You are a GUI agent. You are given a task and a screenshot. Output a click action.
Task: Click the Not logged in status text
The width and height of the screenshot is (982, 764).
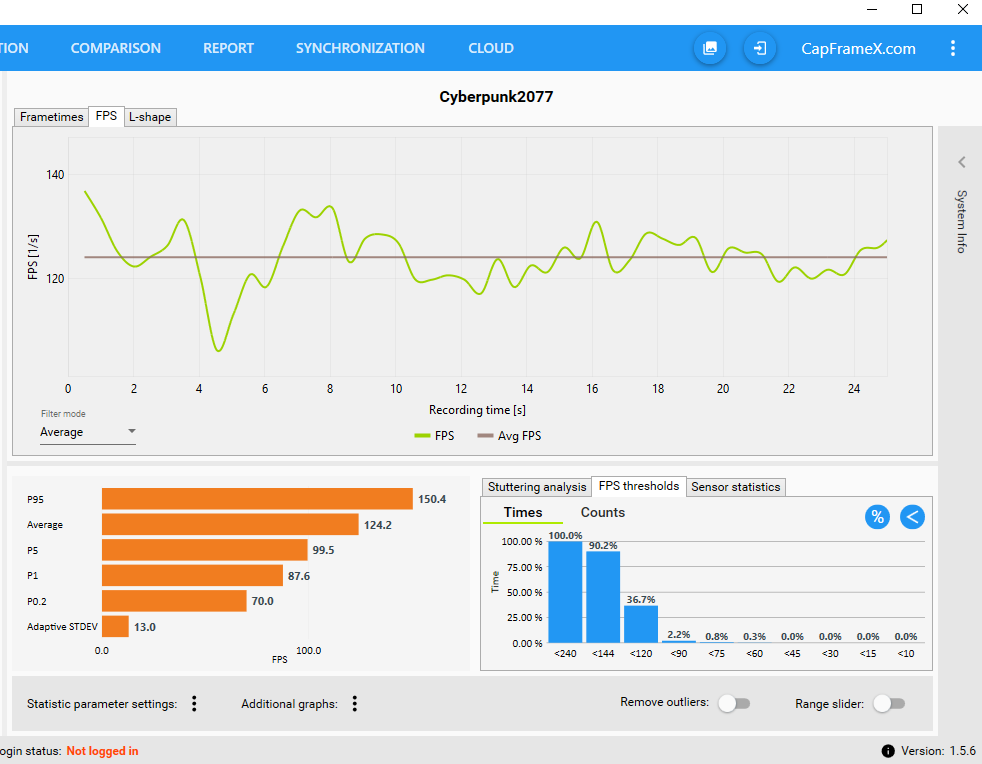(x=102, y=751)
